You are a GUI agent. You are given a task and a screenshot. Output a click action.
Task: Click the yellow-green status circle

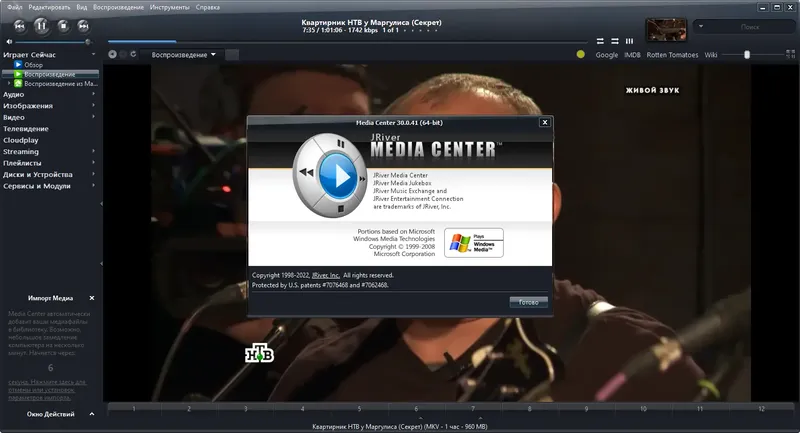581,54
